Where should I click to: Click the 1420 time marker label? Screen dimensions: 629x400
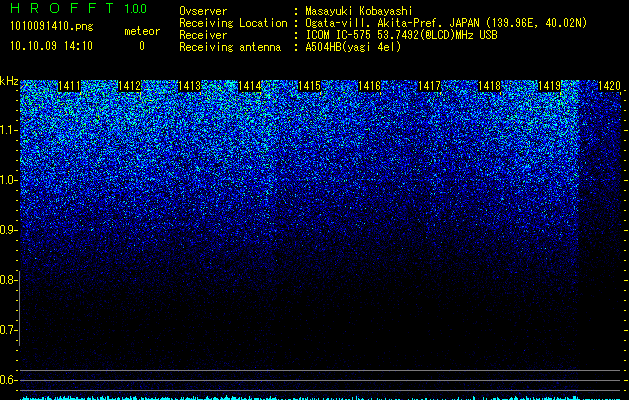click(609, 86)
